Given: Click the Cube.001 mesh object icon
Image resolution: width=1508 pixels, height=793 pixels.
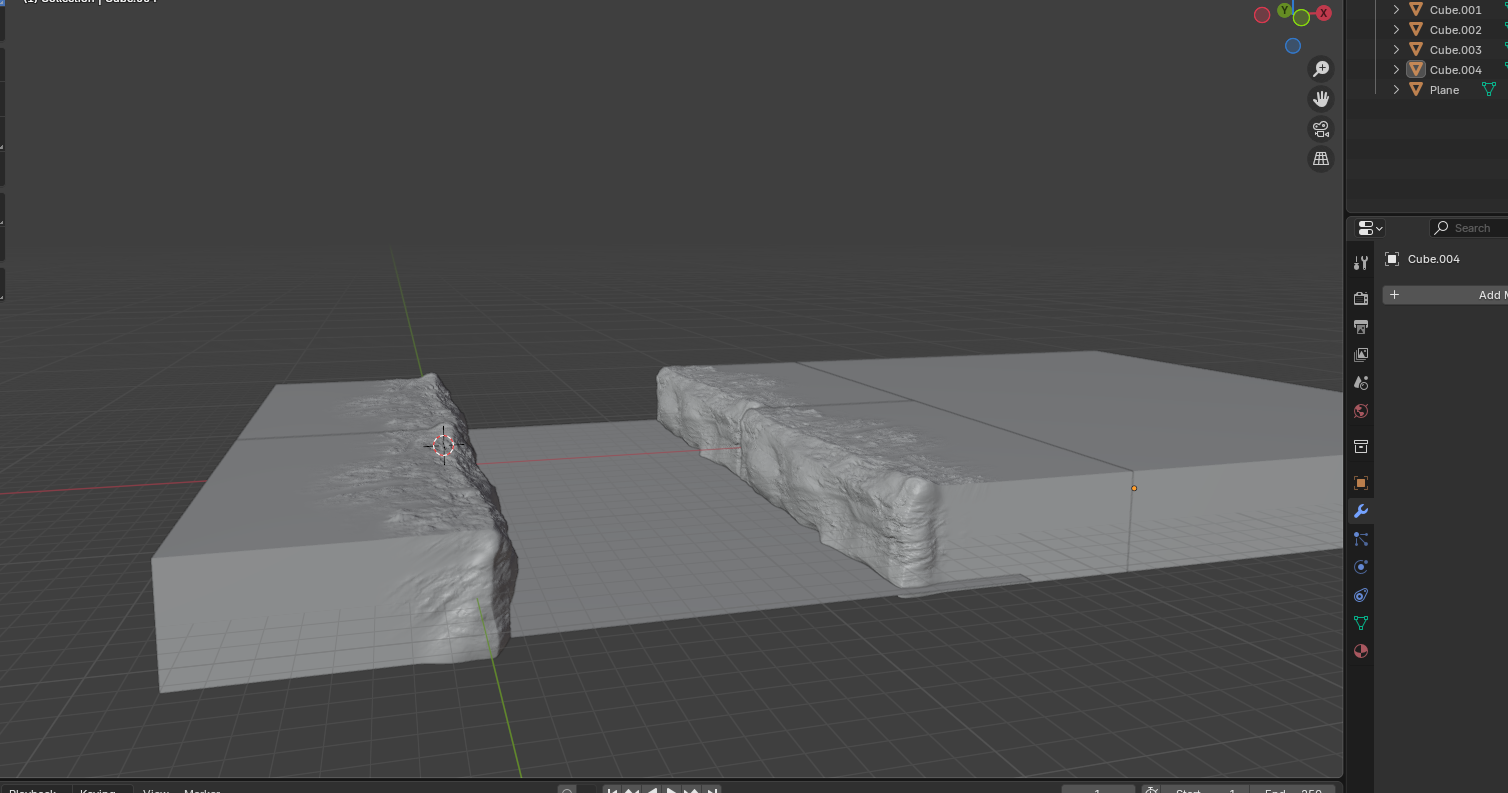Looking at the screenshot, I should pos(1415,10).
